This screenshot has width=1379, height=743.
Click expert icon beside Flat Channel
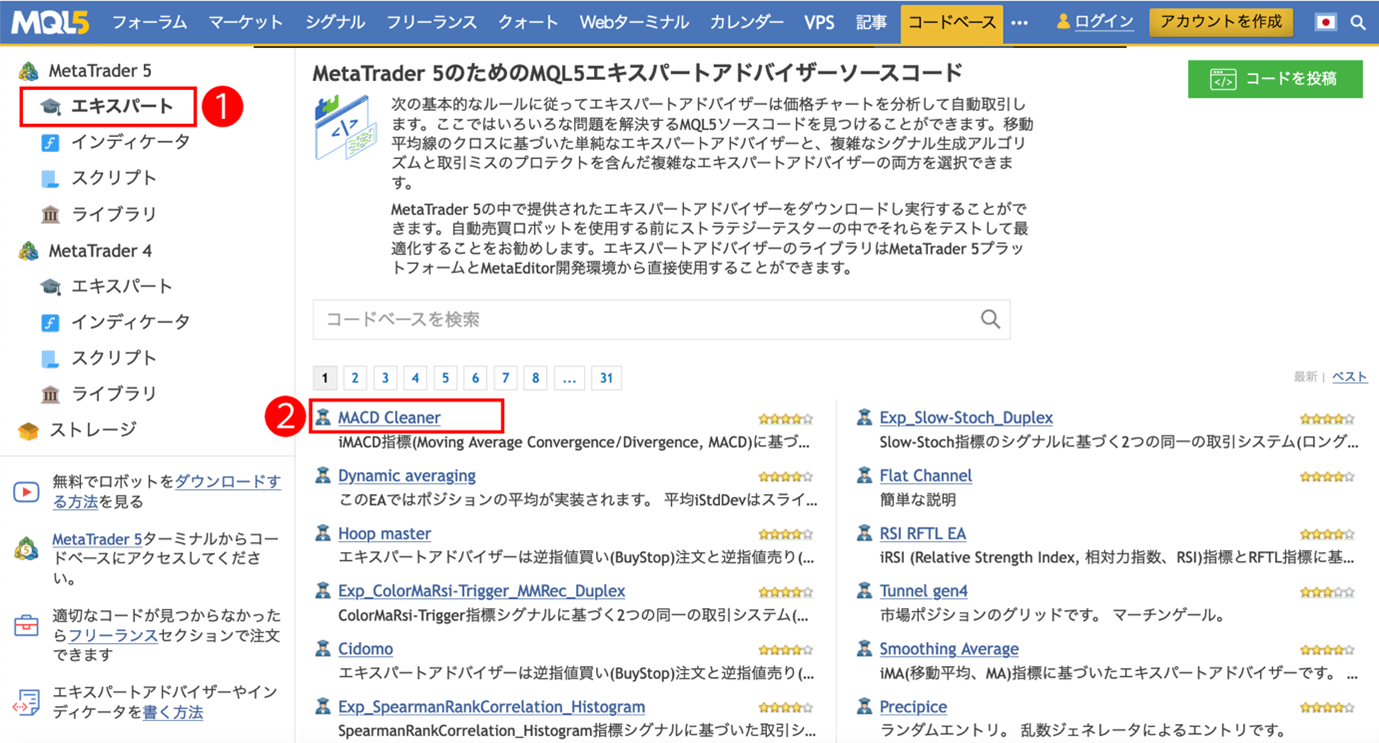point(864,475)
